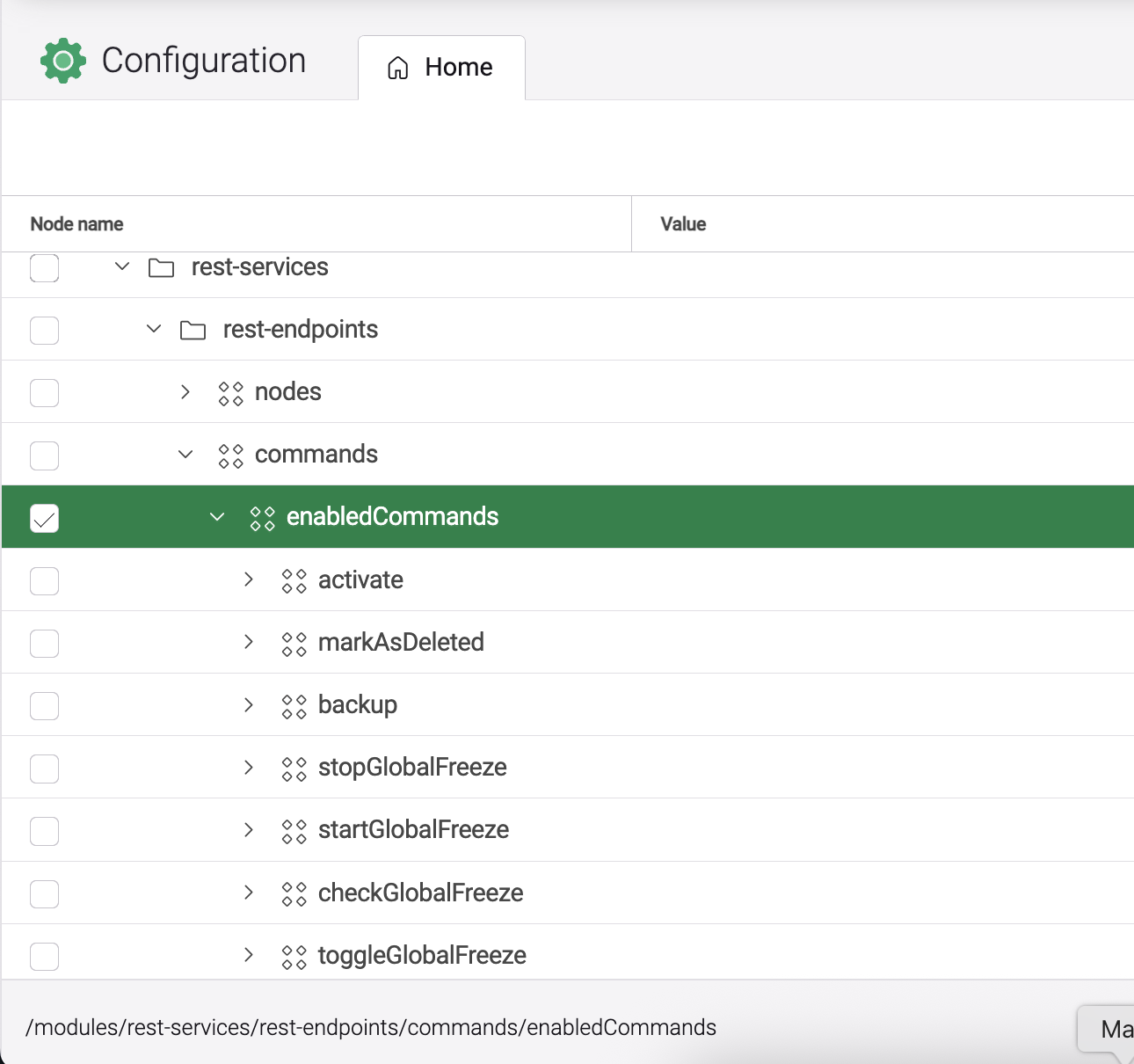This screenshot has width=1134, height=1064.
Task: Expand the nodes tree item
Action: coord(185,392)
